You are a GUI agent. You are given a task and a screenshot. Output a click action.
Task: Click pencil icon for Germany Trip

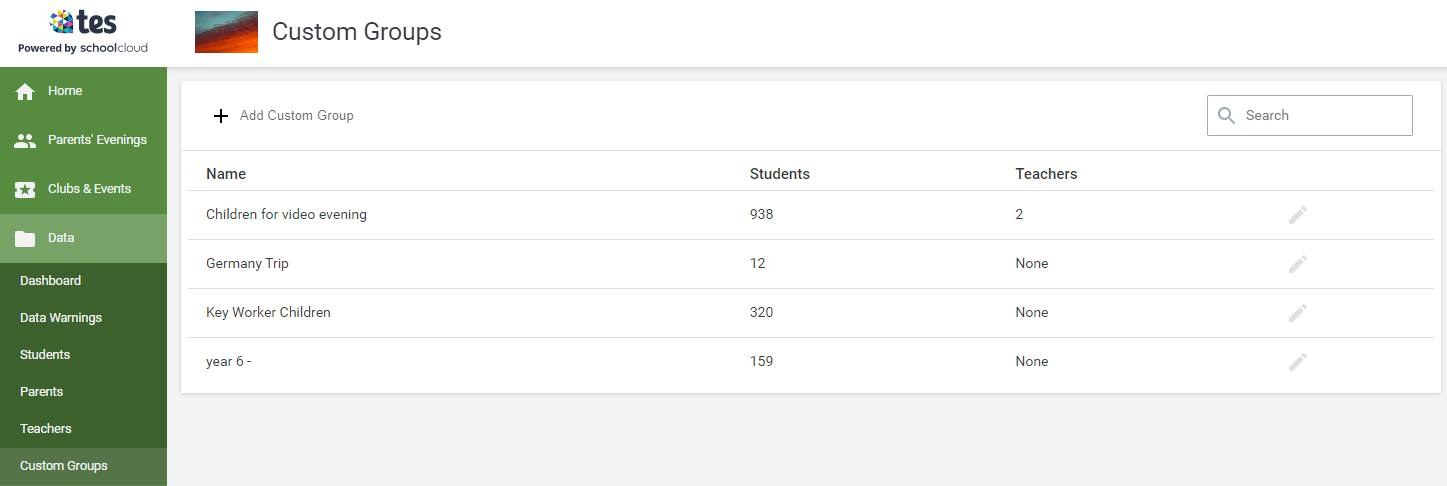pos(1297,264)
